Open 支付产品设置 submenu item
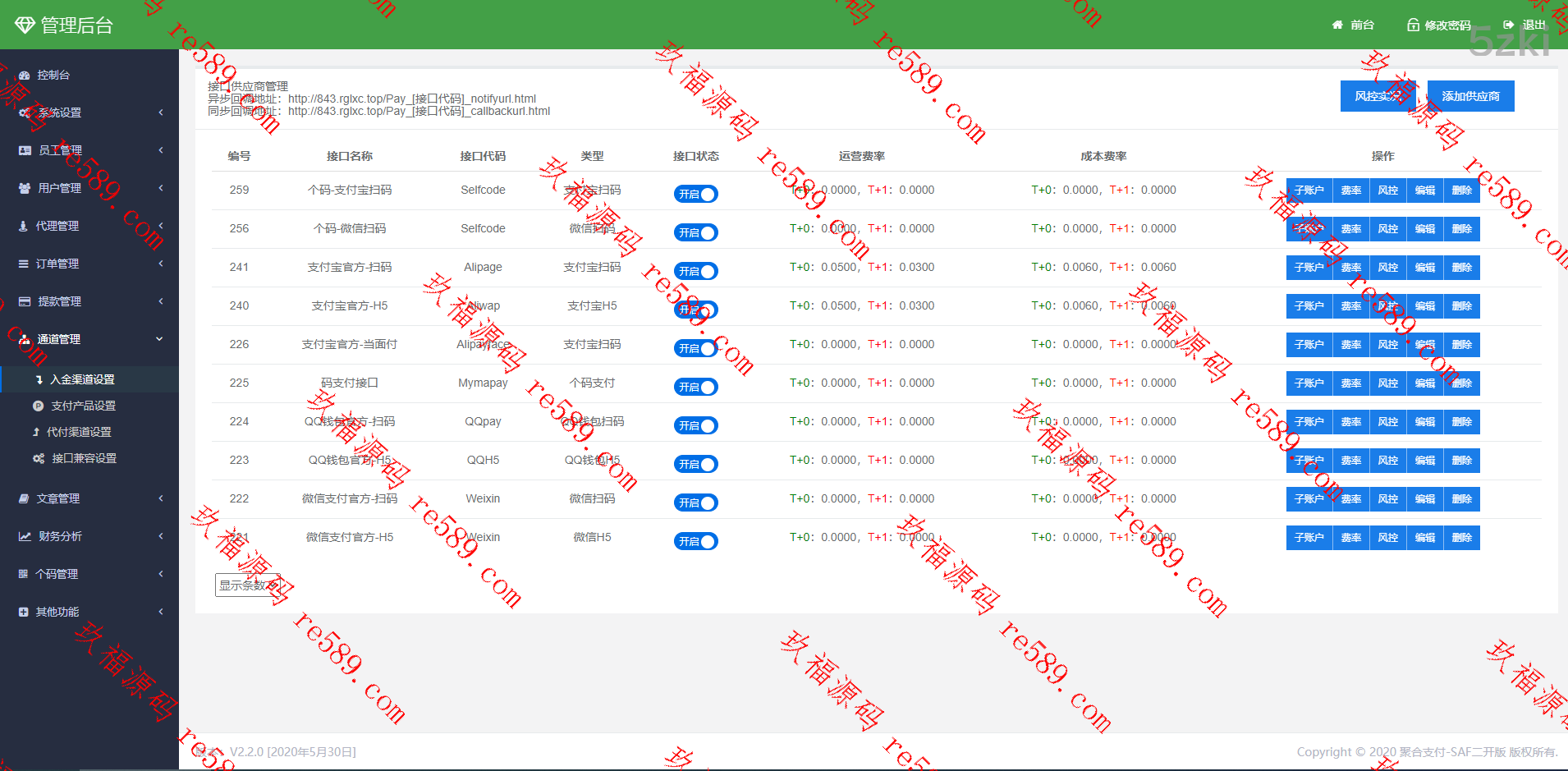The width and height of the screenshot is (1568, 771). 83,406
